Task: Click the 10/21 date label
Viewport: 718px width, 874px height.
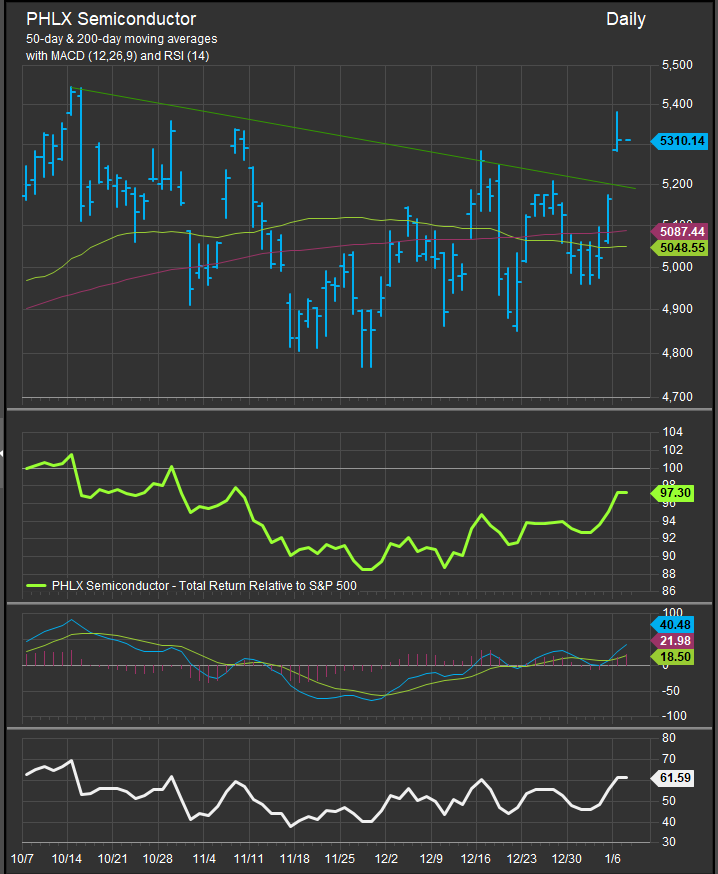Action: (113, 858)
